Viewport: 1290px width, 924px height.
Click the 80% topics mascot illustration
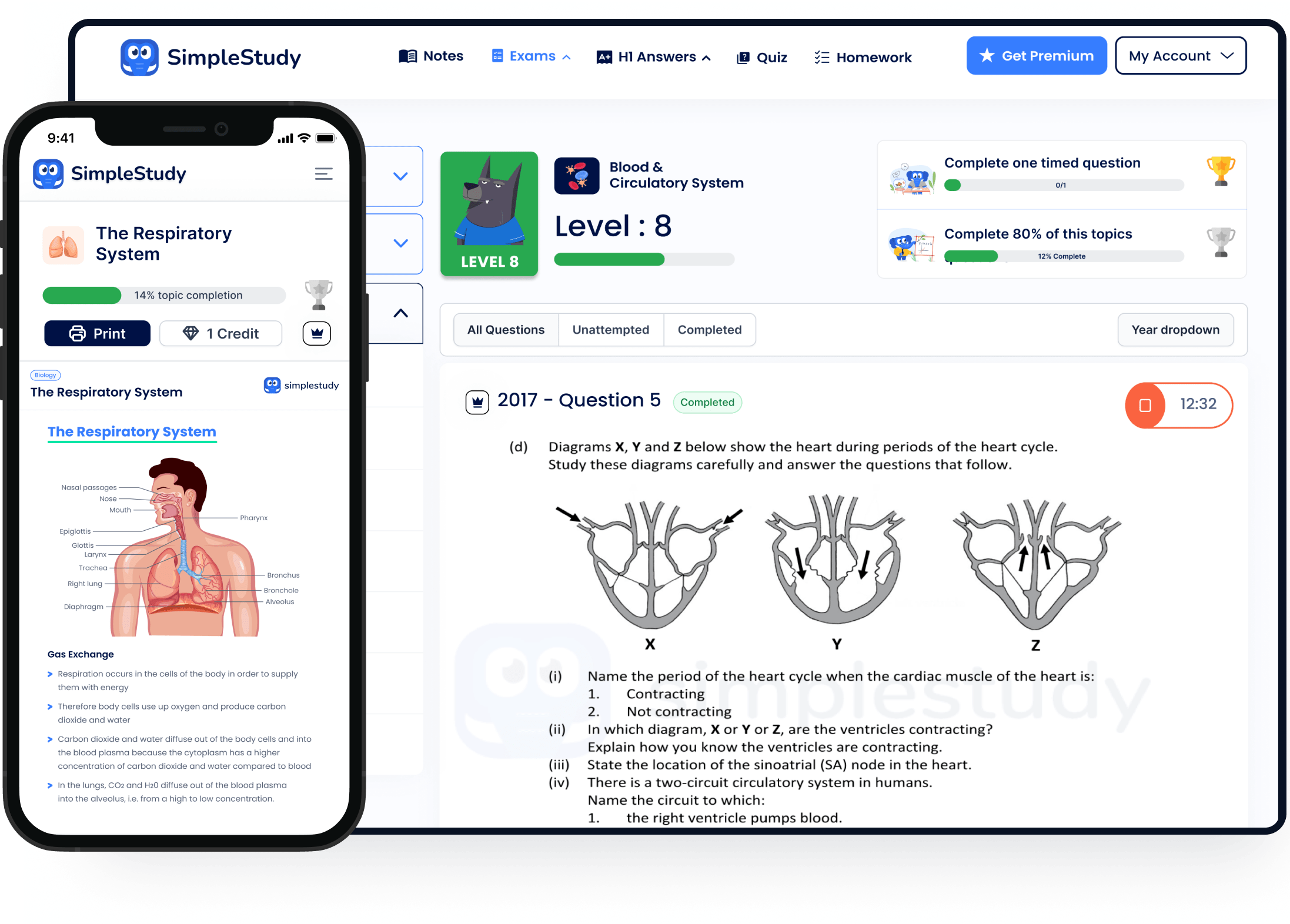pos(912,245)
